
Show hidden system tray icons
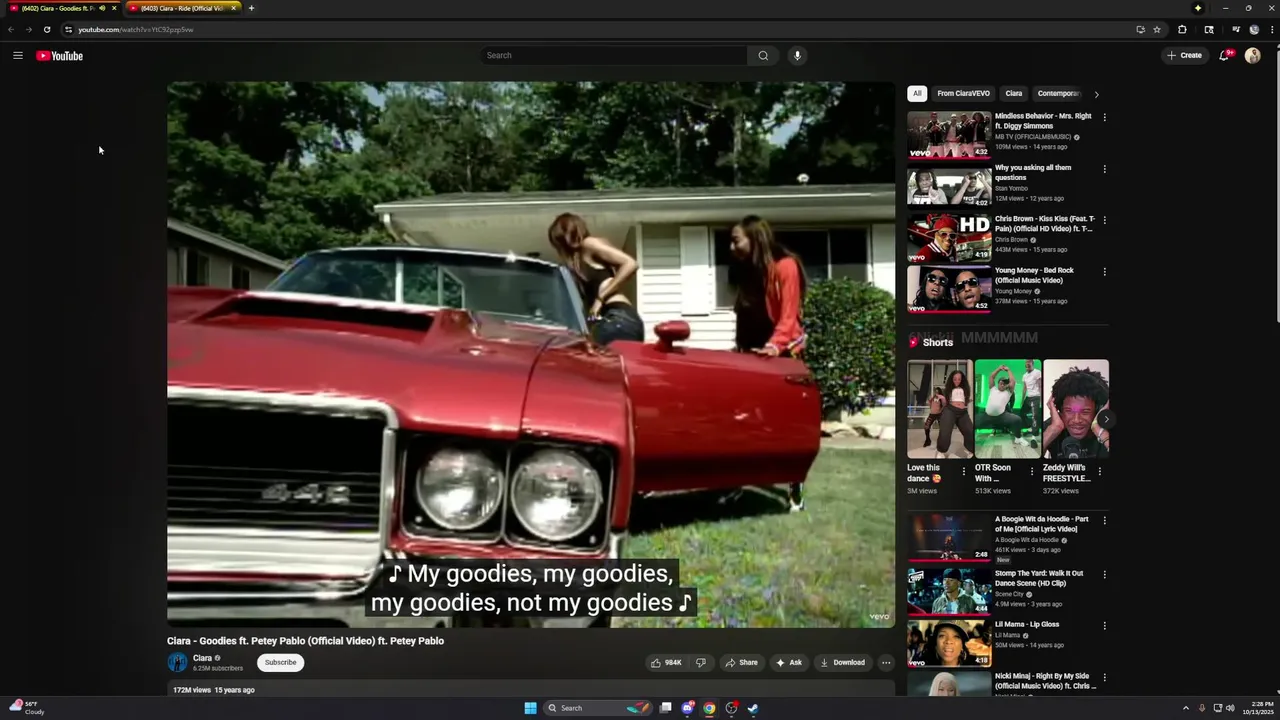[x=1186, y=708]
